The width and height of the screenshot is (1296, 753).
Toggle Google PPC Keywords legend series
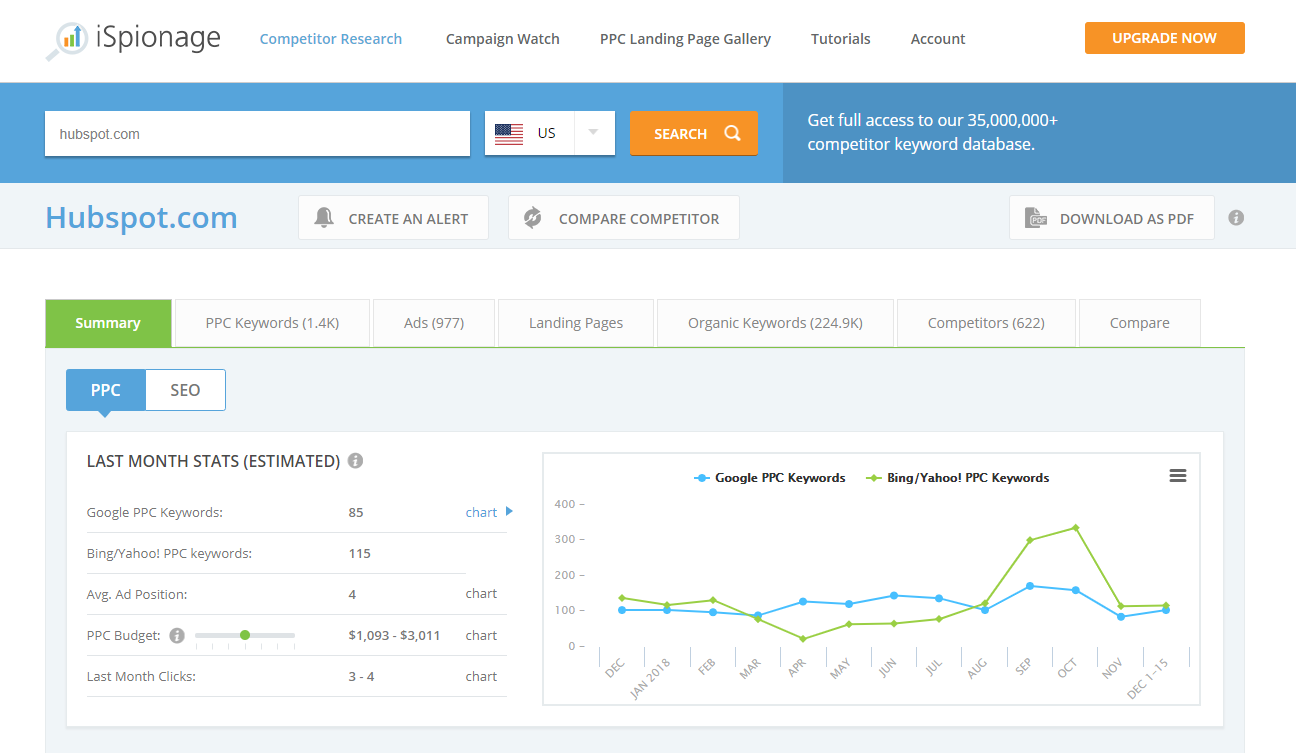pyautogui.click(x=770, y=478)
